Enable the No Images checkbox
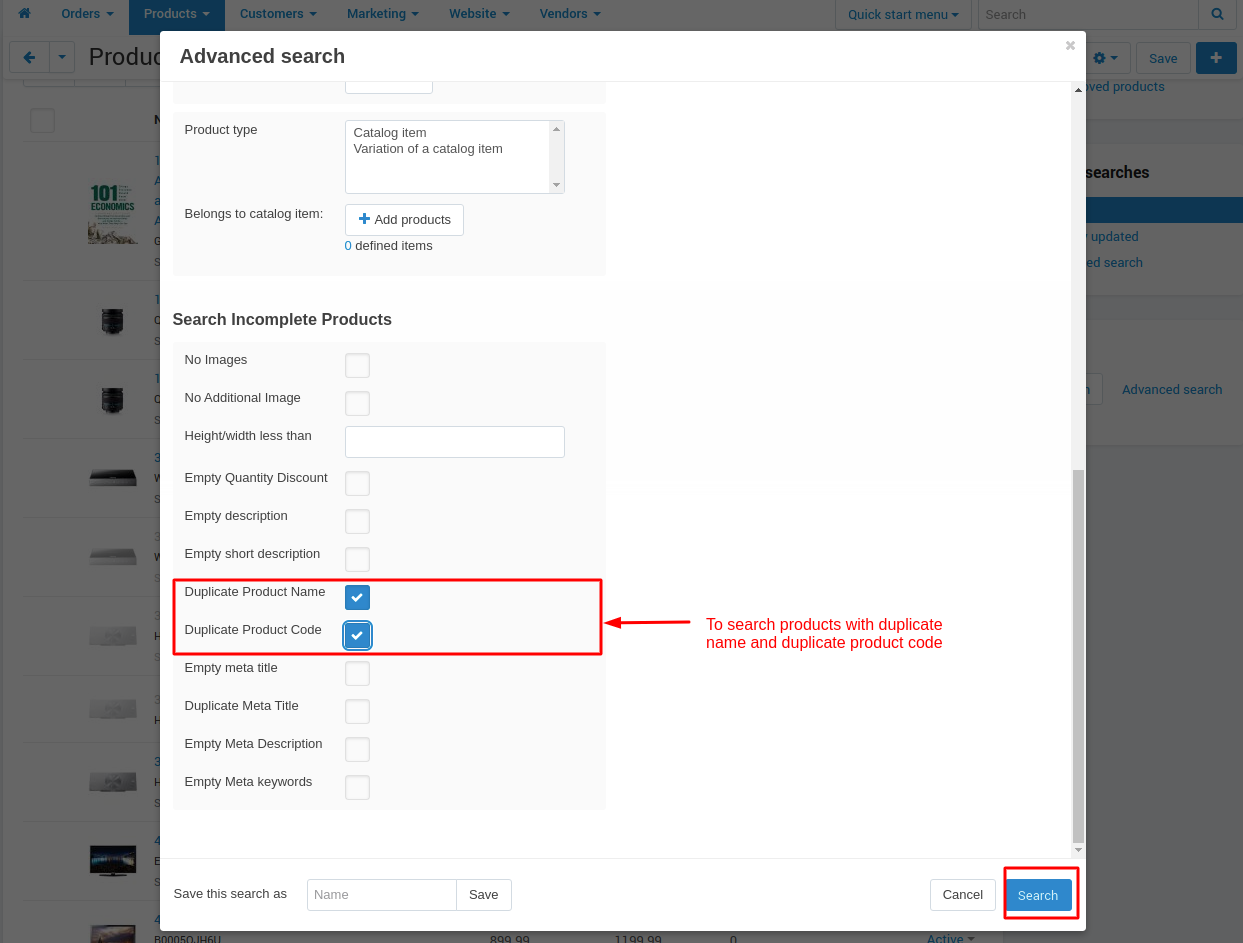Screen dimensions: 1243x943 point(357,365)
